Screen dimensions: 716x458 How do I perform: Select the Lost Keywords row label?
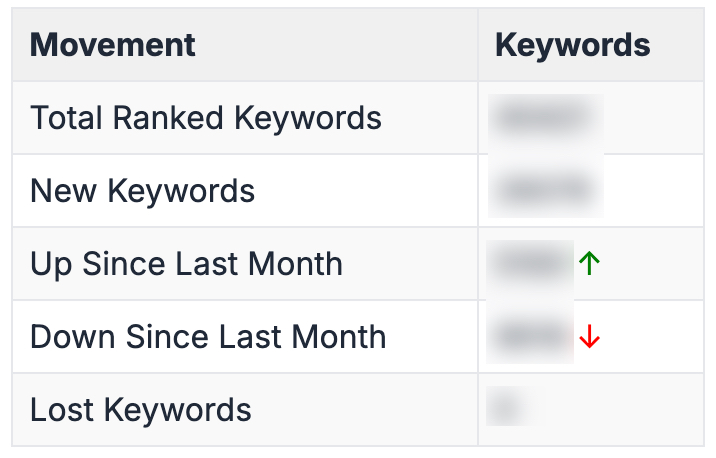pyautogui.click(x=141, y=410)
